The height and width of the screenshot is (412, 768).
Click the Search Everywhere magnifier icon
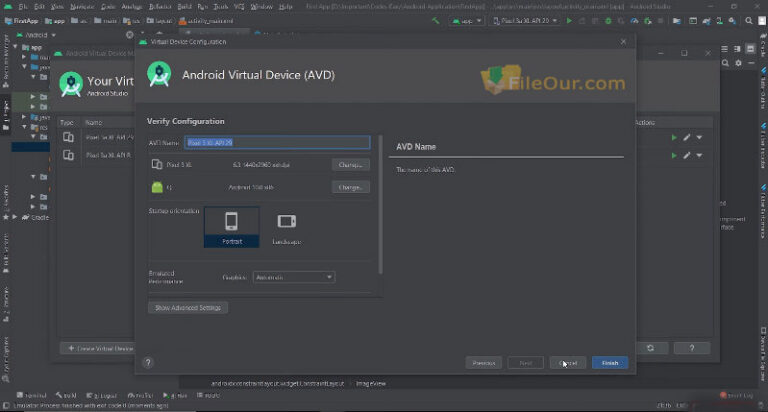click(x=748, y=21)
